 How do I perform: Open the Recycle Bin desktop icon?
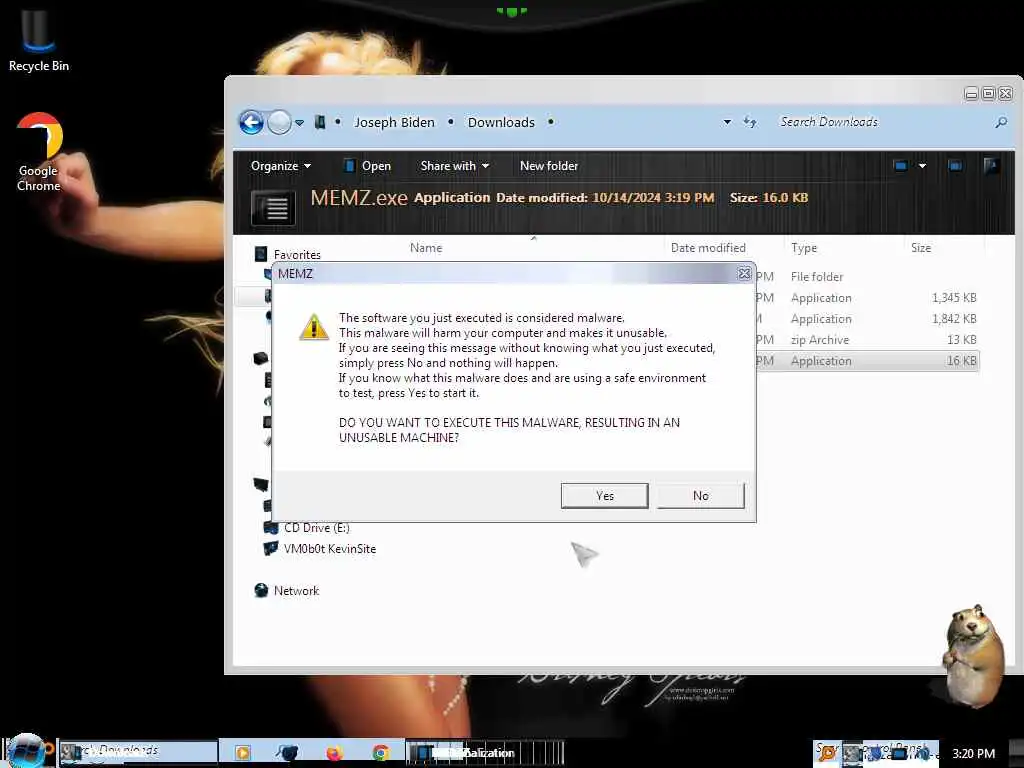coord(39,40)
